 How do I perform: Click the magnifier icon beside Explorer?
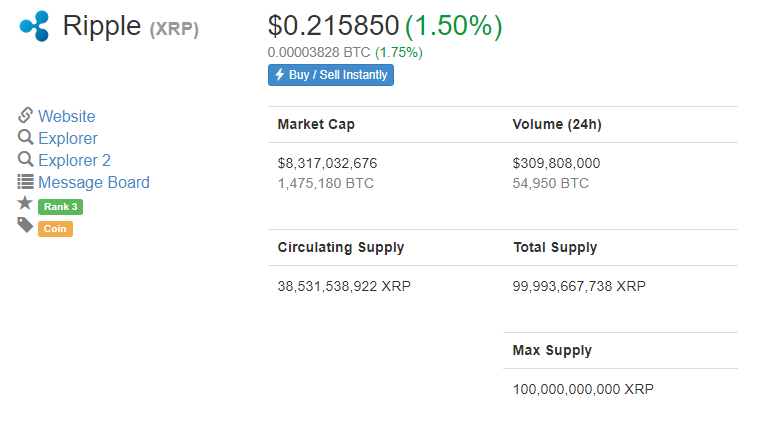pyautogui.click(x=26, y=138)
